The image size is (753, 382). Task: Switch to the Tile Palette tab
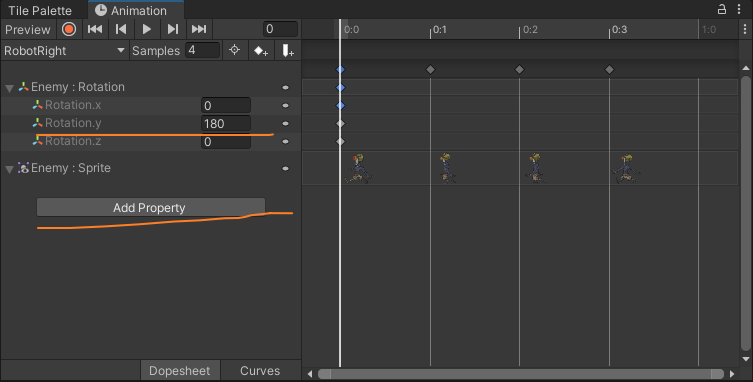coord(40,11)
